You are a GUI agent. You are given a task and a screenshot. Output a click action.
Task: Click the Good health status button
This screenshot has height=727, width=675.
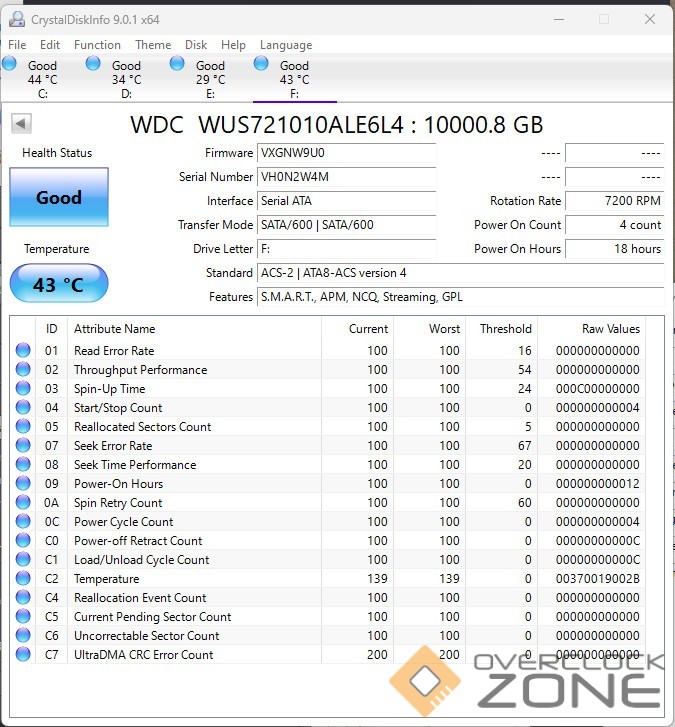pyautogui.click(x=59, y=197)
